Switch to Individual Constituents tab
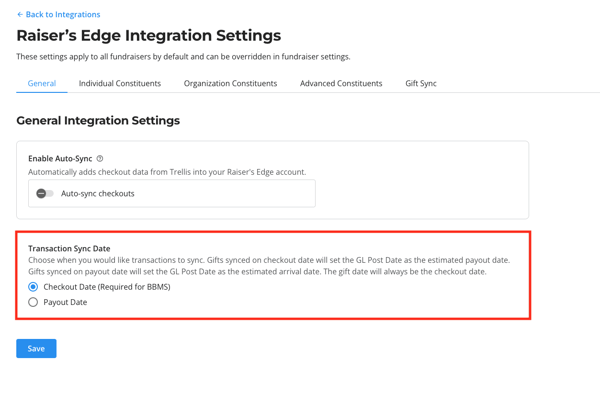Image resolution: width=600 pixels, height=405 pixels. (x=120, y=83)
